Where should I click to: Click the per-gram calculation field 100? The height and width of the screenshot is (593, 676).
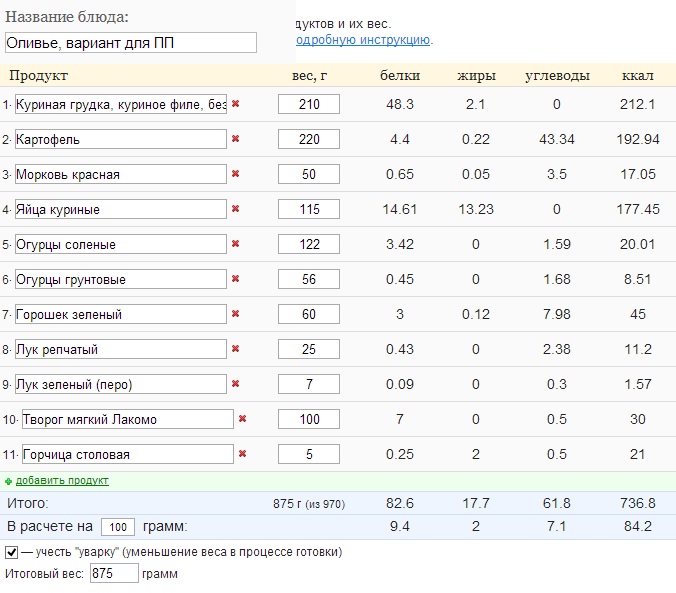point(118,527)
